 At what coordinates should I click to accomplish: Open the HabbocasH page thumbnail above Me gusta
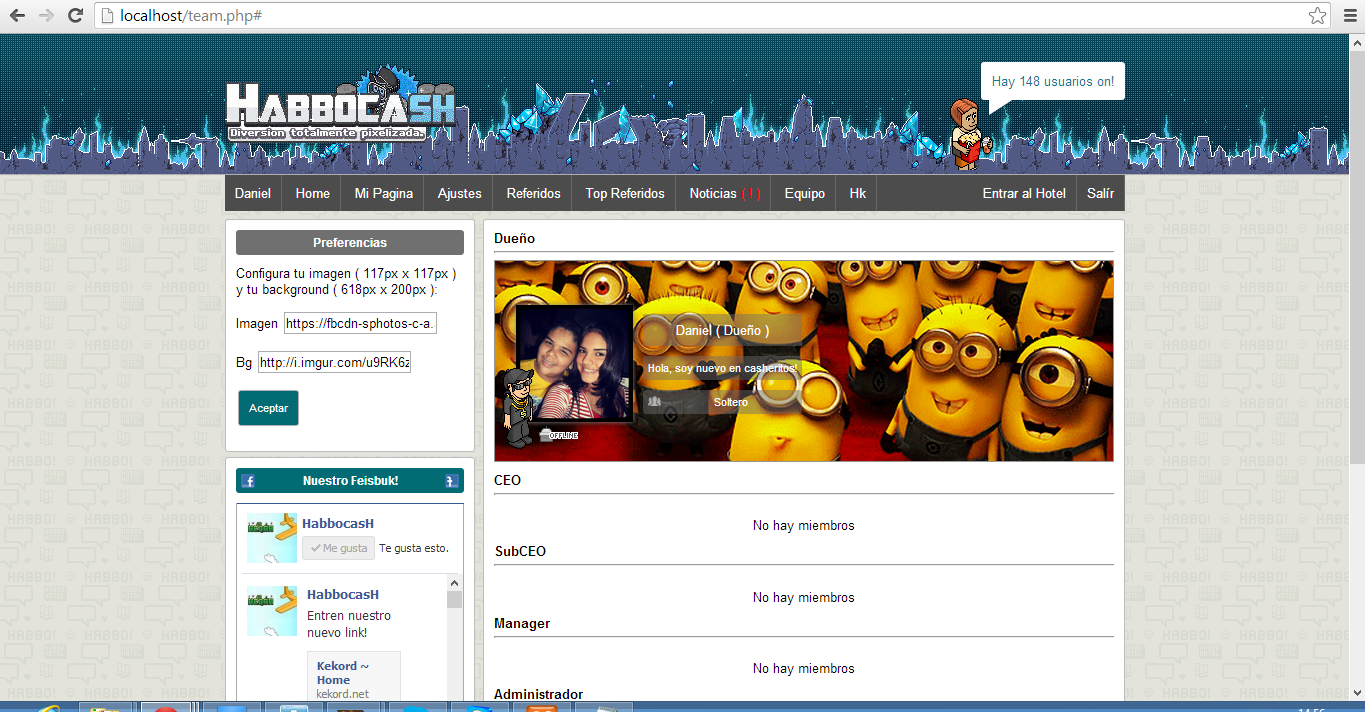tap(272, 538)
